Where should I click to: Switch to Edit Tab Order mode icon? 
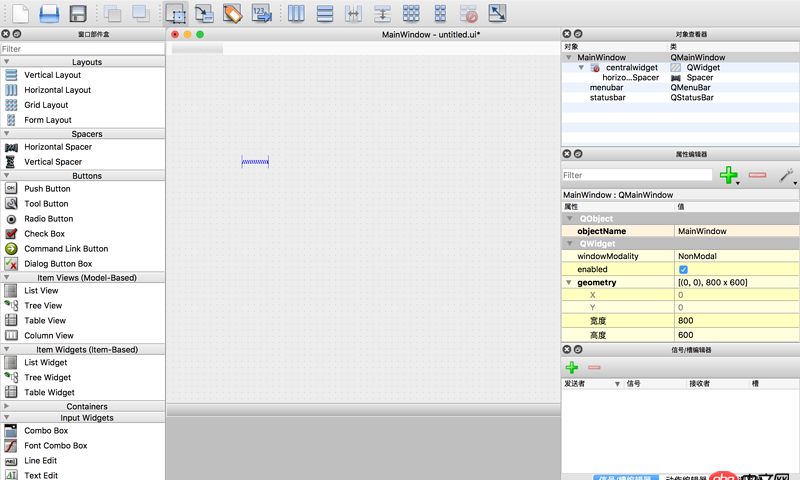coord(262,13)
